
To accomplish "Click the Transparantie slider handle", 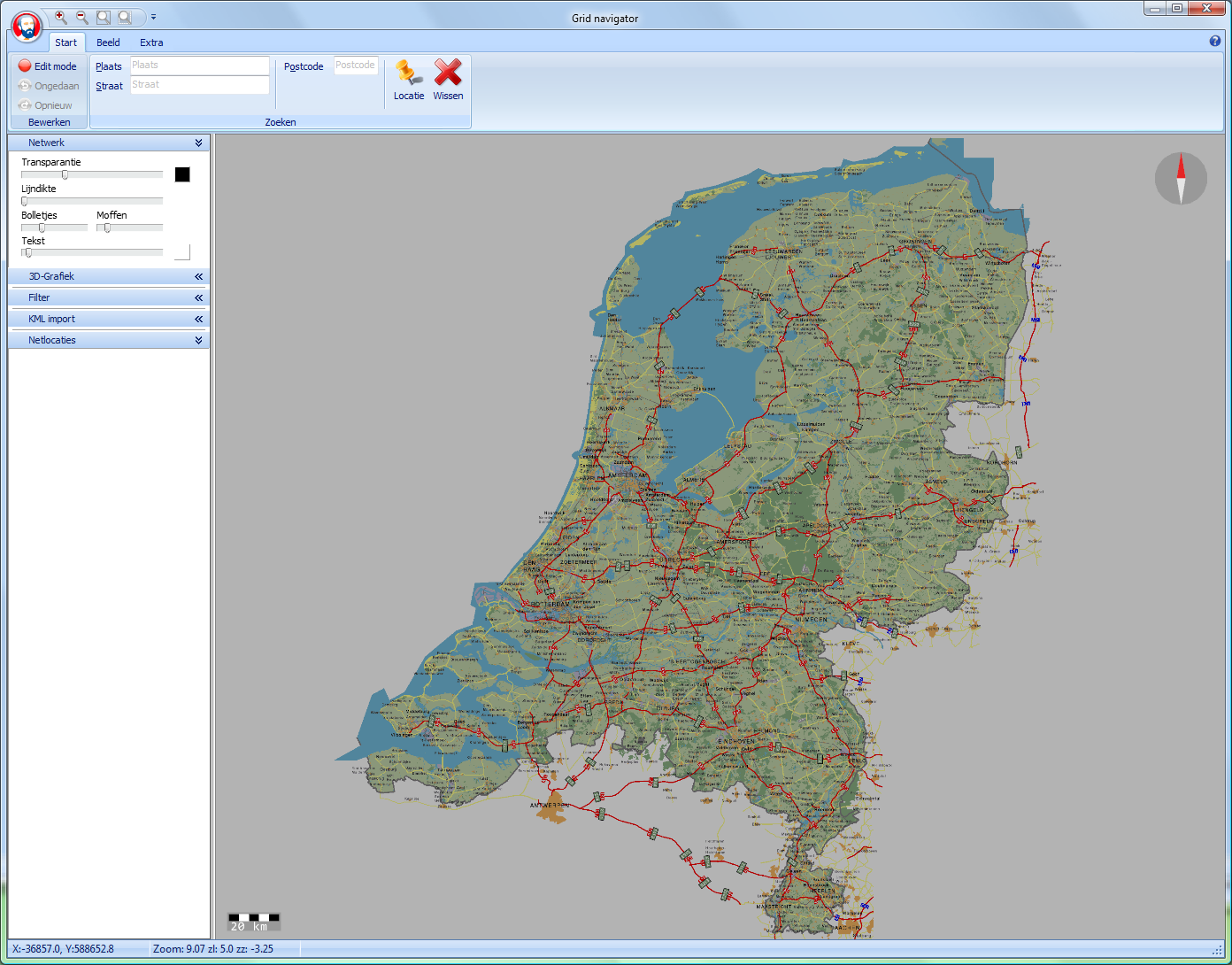I will click(x=65, y=174).
